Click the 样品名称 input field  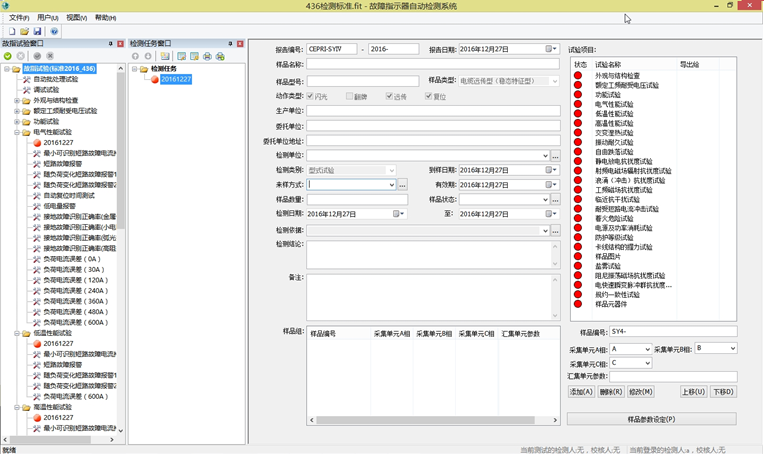pyautogui.click(x=432, y=65)
